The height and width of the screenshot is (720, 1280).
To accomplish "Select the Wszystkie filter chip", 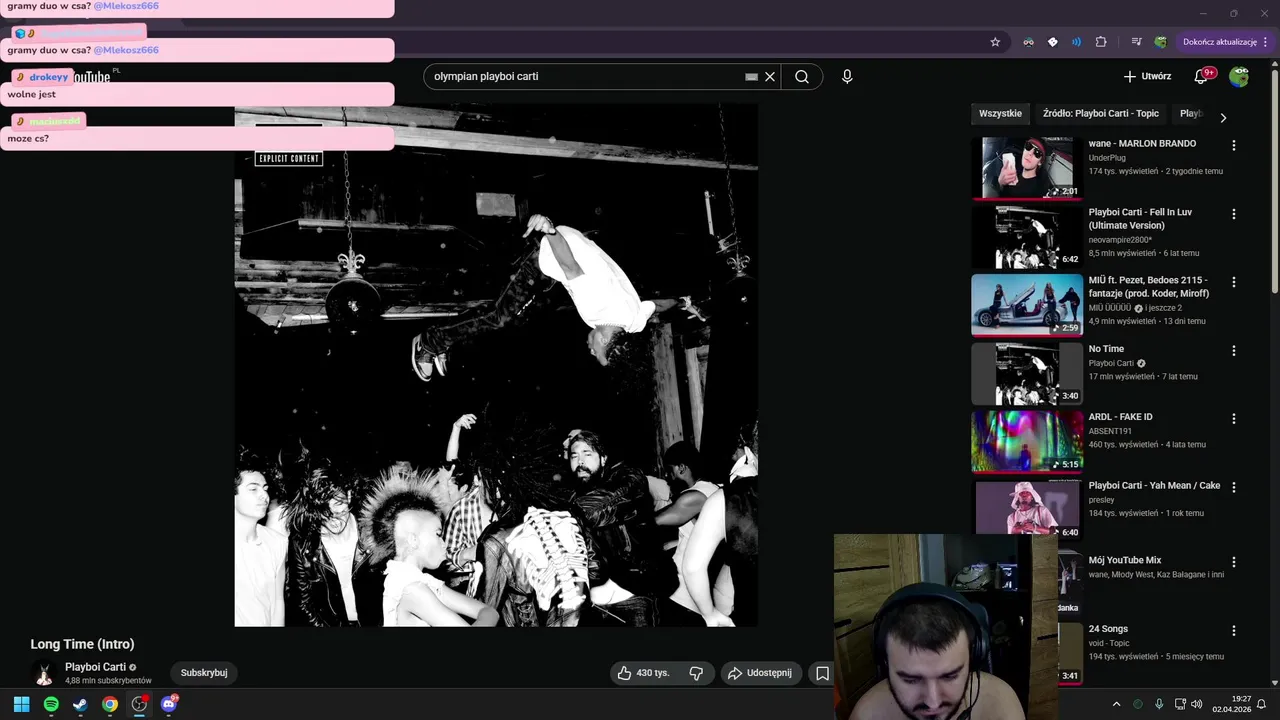I will pos(1000,114).
